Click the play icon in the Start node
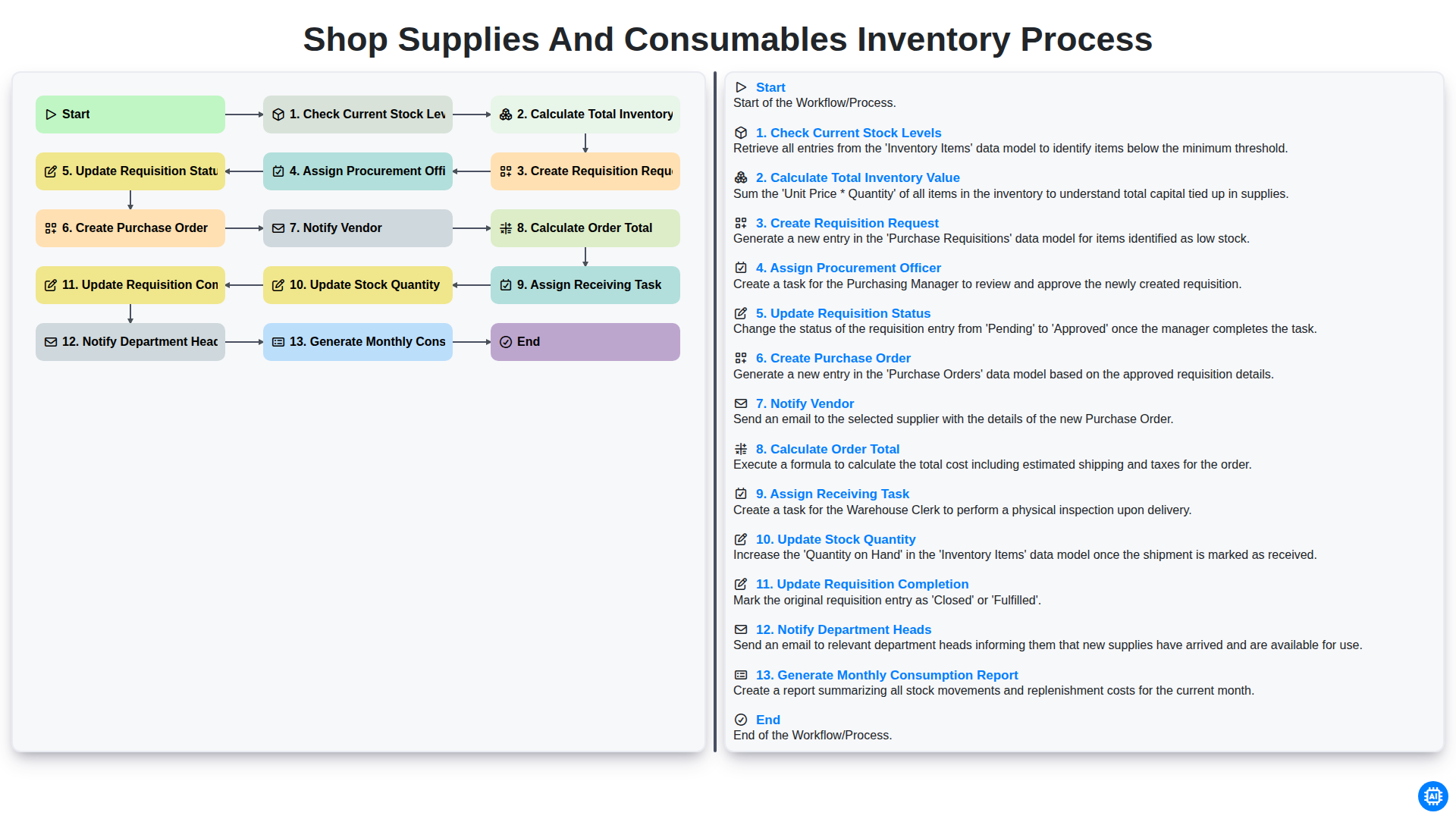Screen dimensions: 1456x819 (51, 115)
